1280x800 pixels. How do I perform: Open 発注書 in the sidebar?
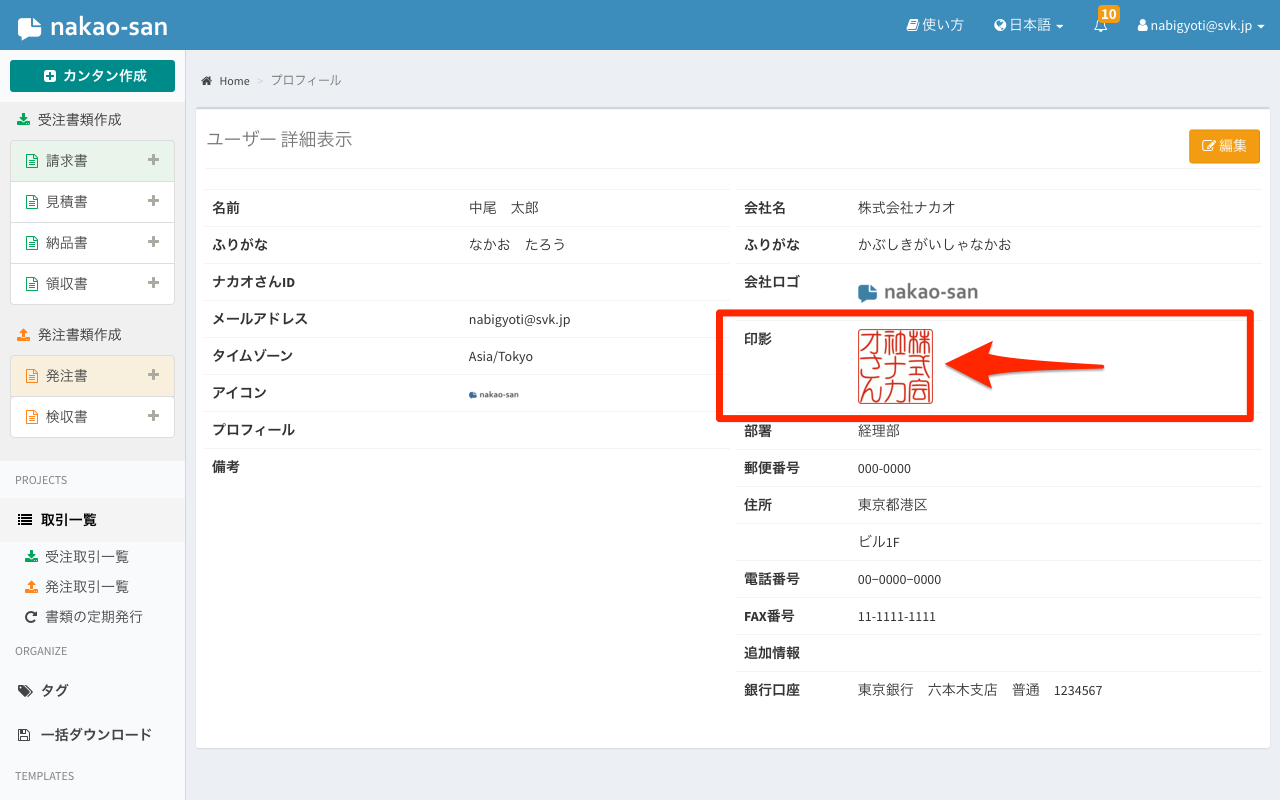[66, 376]
